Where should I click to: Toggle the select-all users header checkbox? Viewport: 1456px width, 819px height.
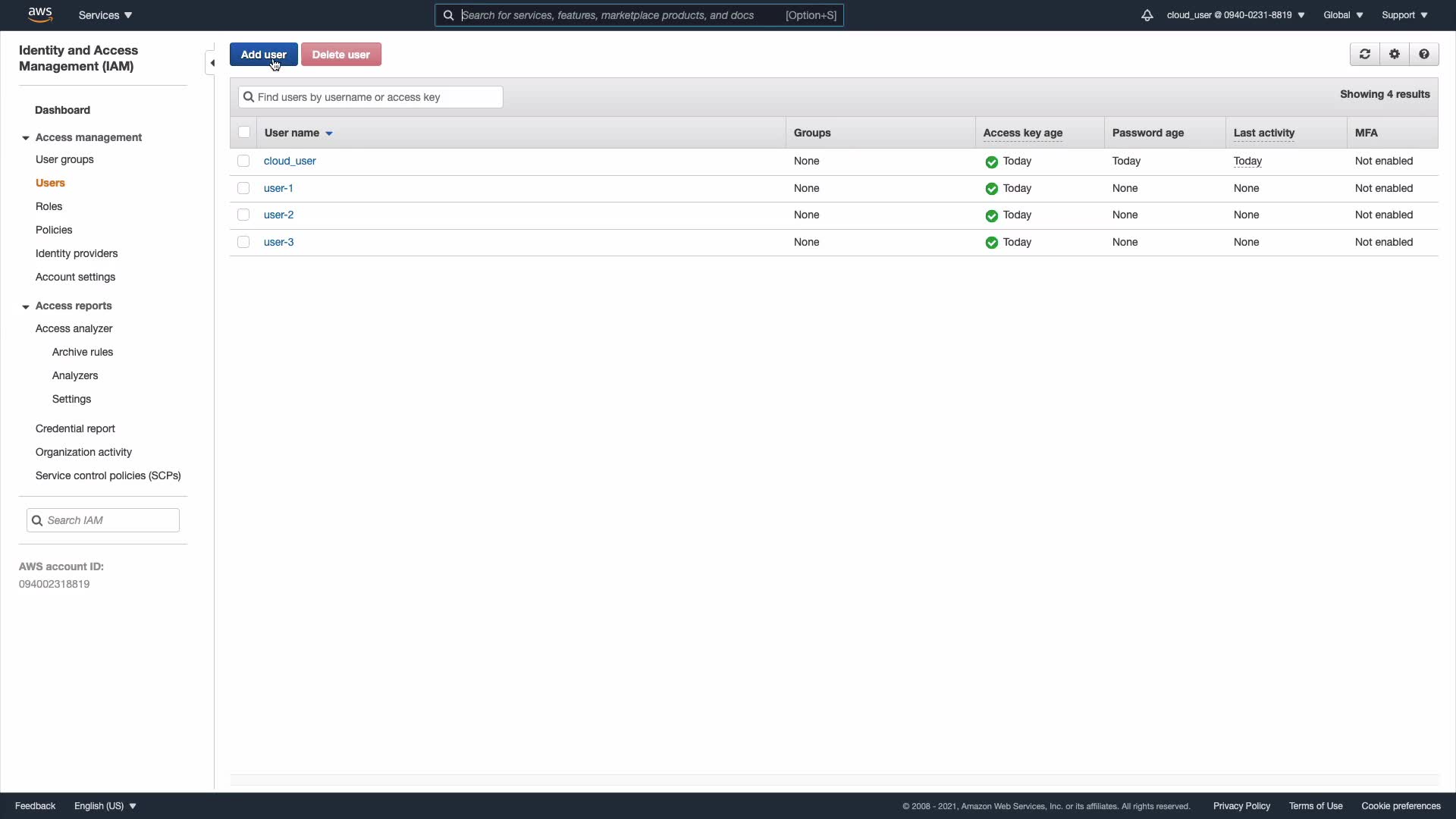[x=244, y=132]
